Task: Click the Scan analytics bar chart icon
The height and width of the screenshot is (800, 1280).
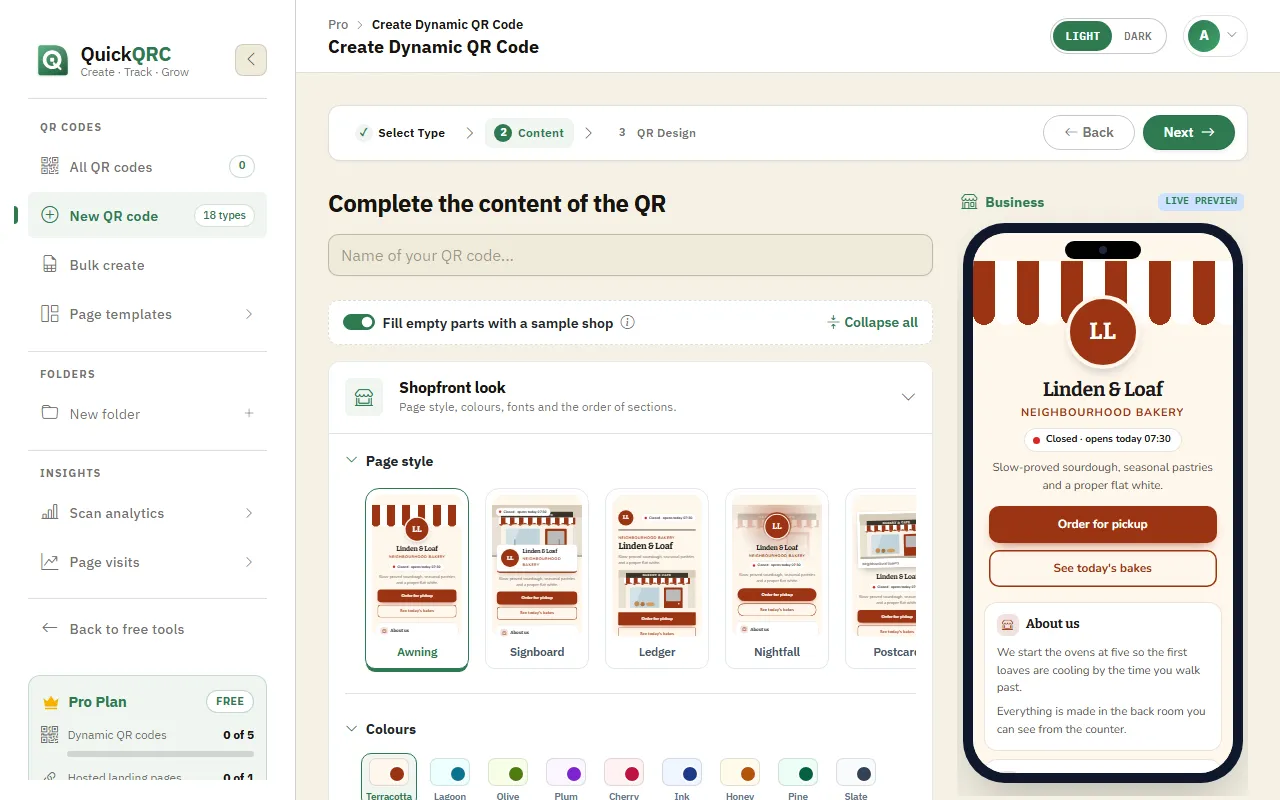Action: (50, 513)
